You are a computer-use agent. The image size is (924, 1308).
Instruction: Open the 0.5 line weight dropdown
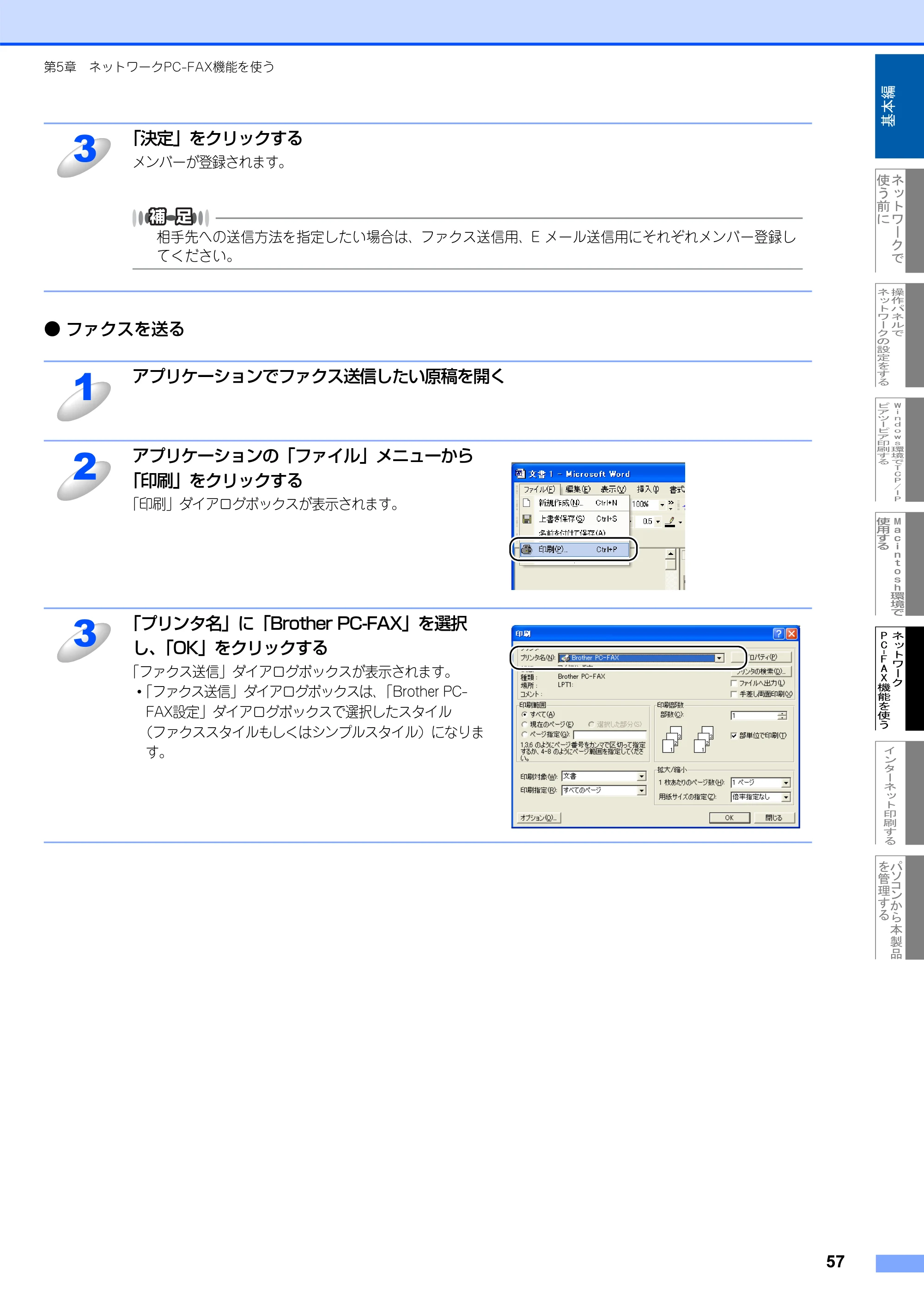tap(658, 522)
